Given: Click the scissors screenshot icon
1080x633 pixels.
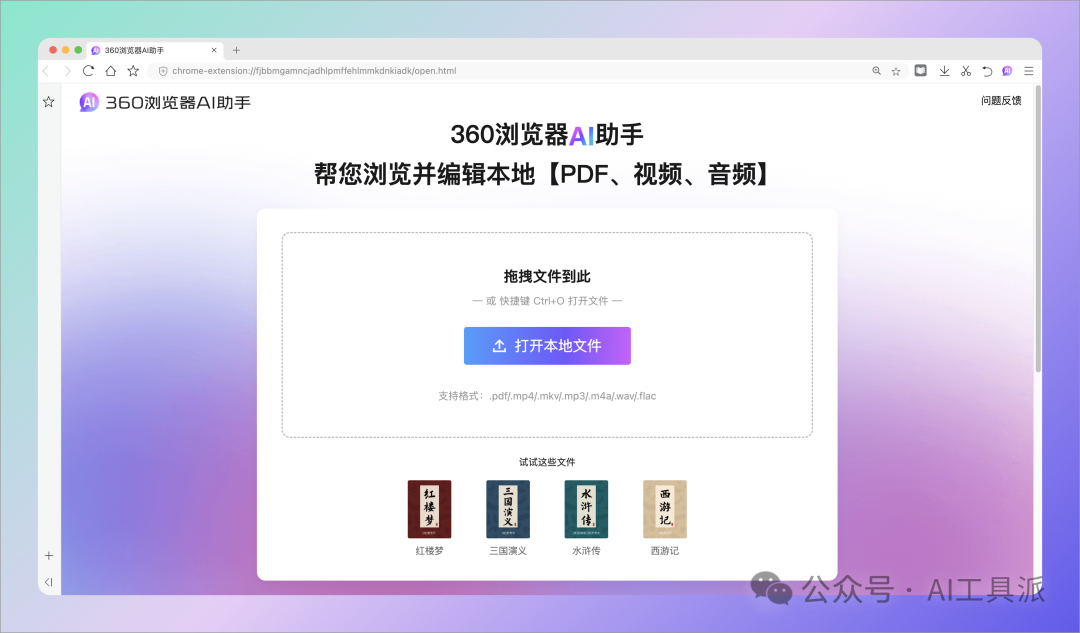Looking at the screenshot, I should [x=966, y=71].
